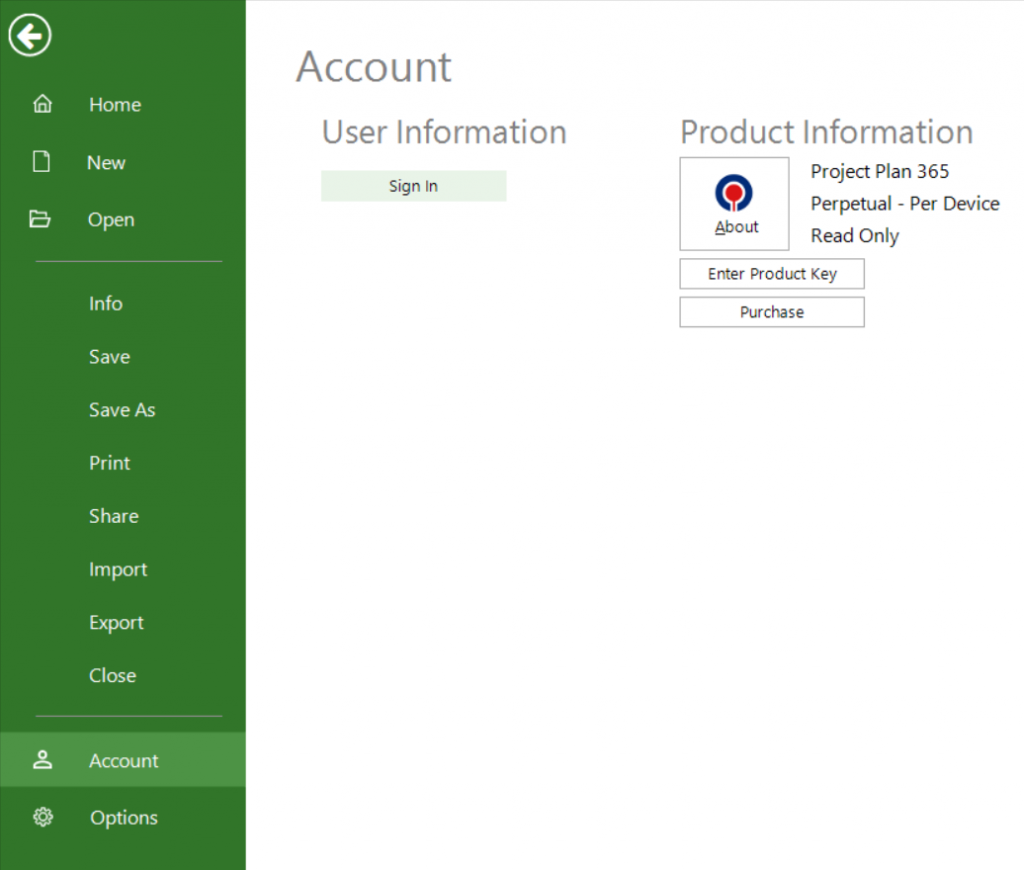Select the Account heading area
1024x870 pixels.
tap(373, 66)
